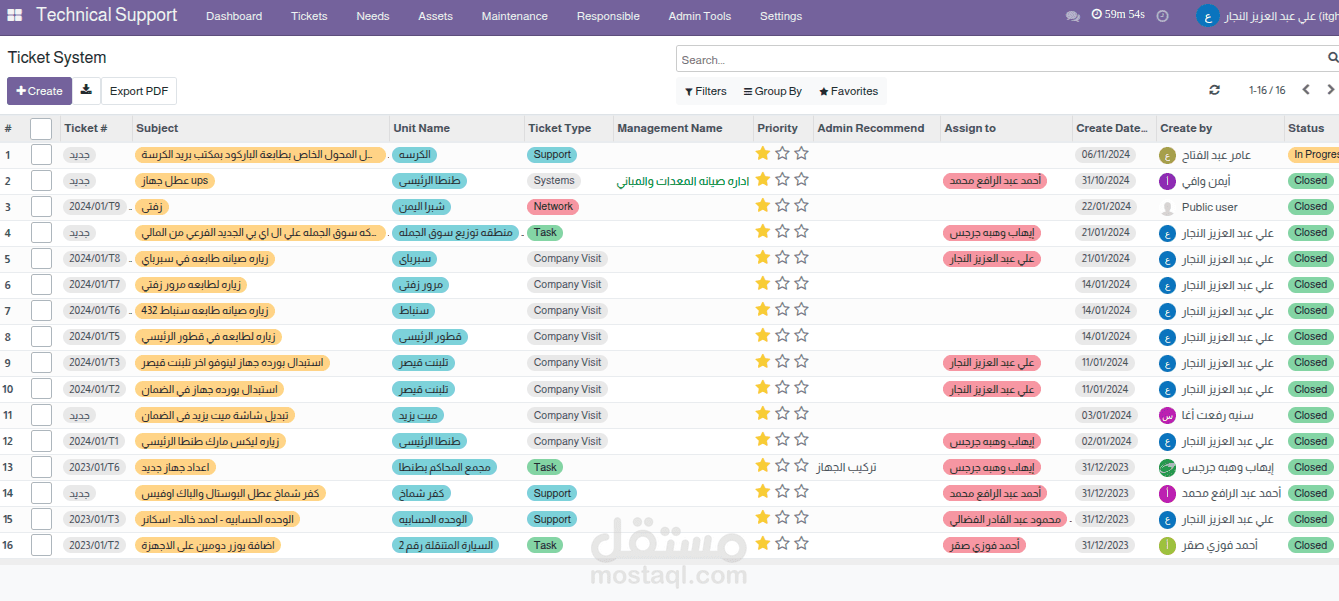Set second priority star in row 10
The width and height of the screenshot is (1339, 601).
pyautogui.click(x=782, y=388)
